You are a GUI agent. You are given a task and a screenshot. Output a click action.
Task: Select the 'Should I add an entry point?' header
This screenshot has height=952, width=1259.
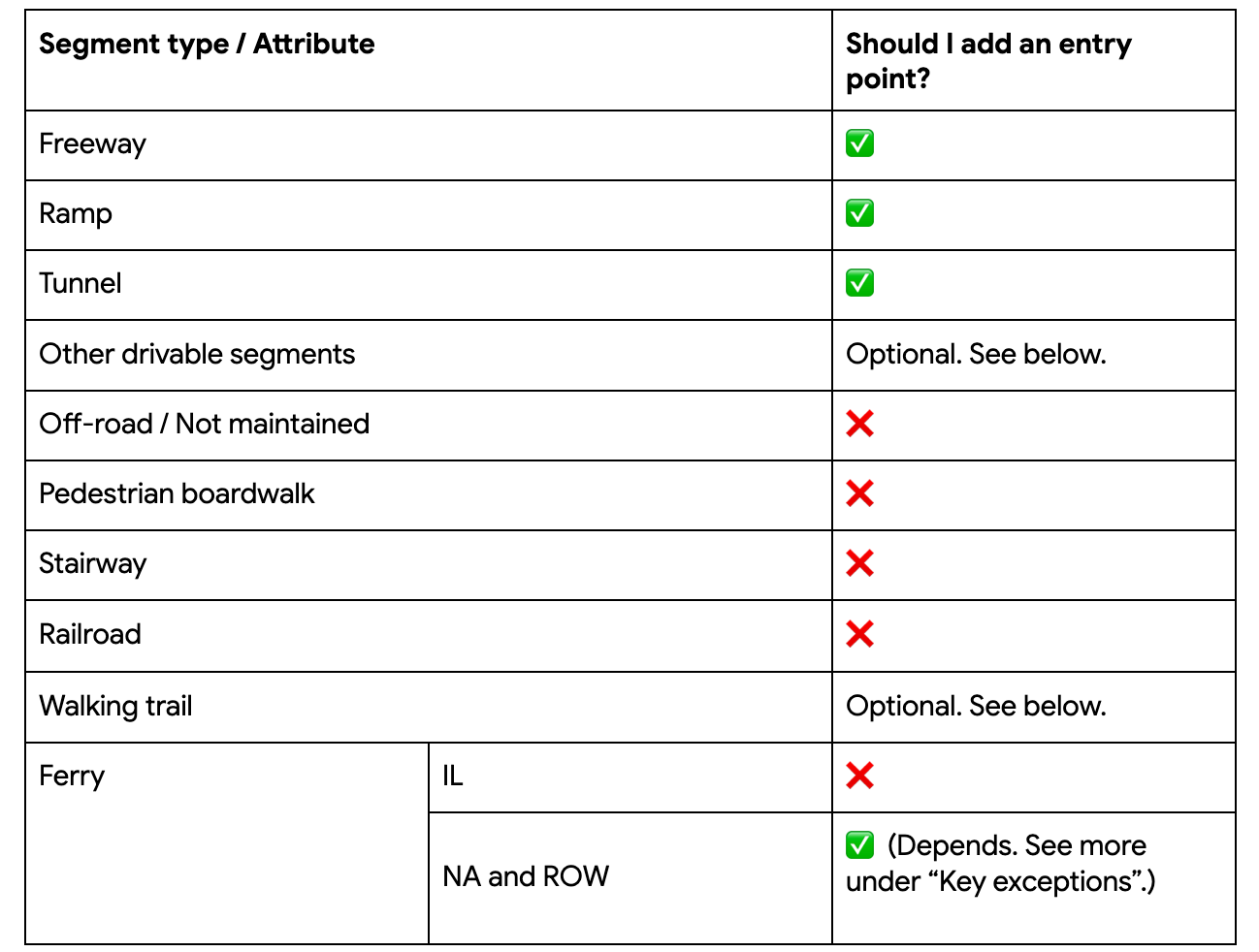1034,60
